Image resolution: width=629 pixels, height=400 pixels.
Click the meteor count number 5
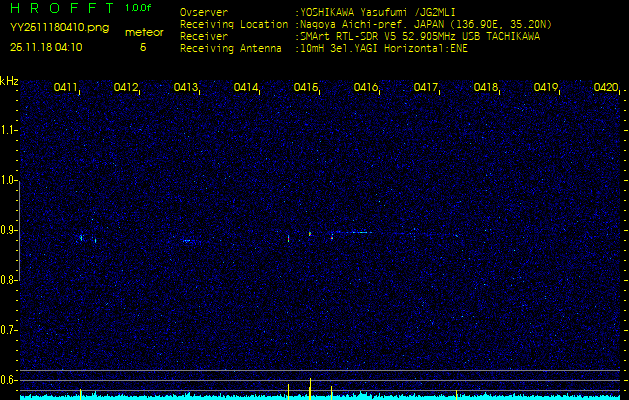(143, 46)
